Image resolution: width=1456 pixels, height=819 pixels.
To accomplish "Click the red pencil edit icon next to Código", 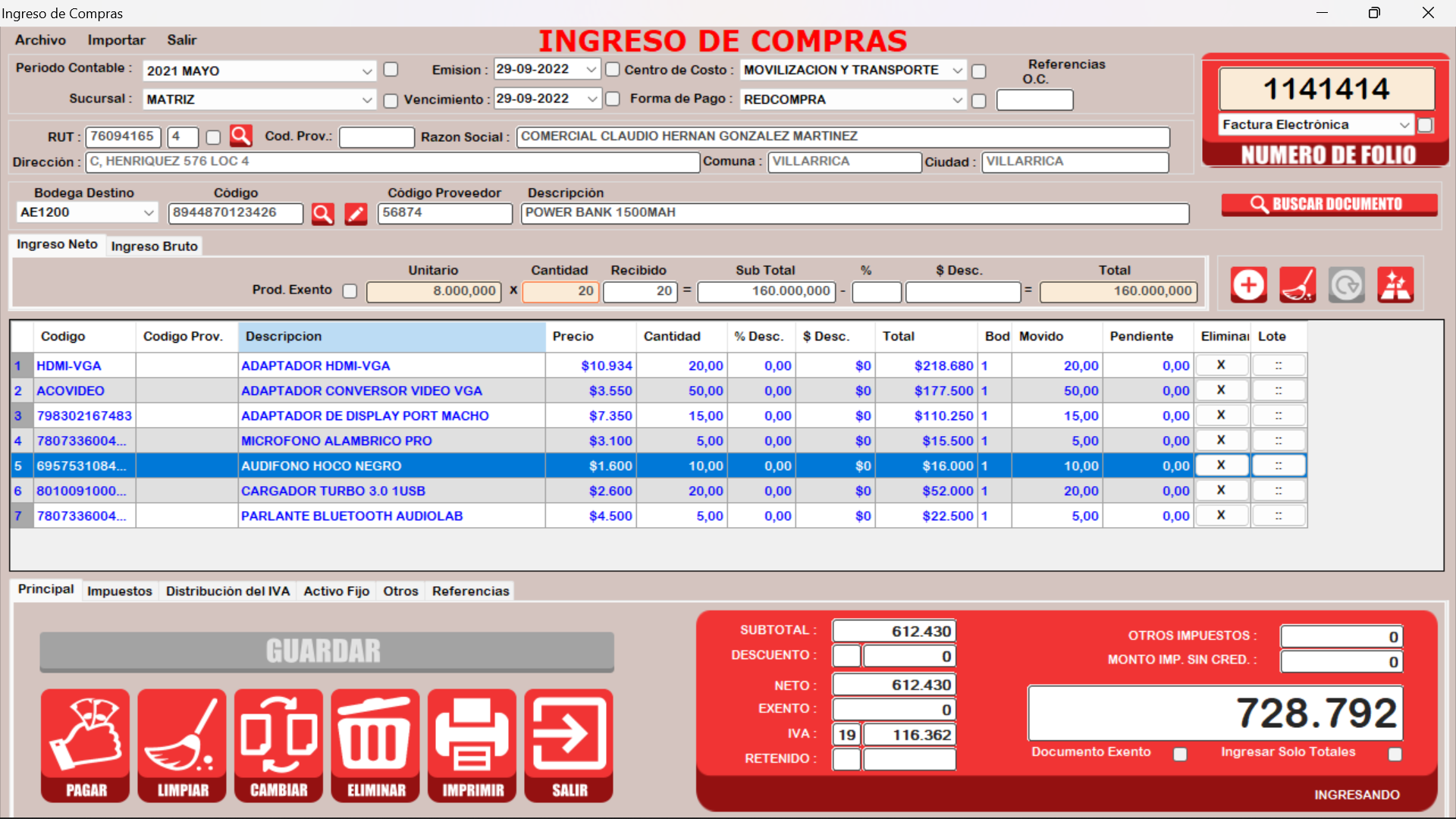I will 356,214.
